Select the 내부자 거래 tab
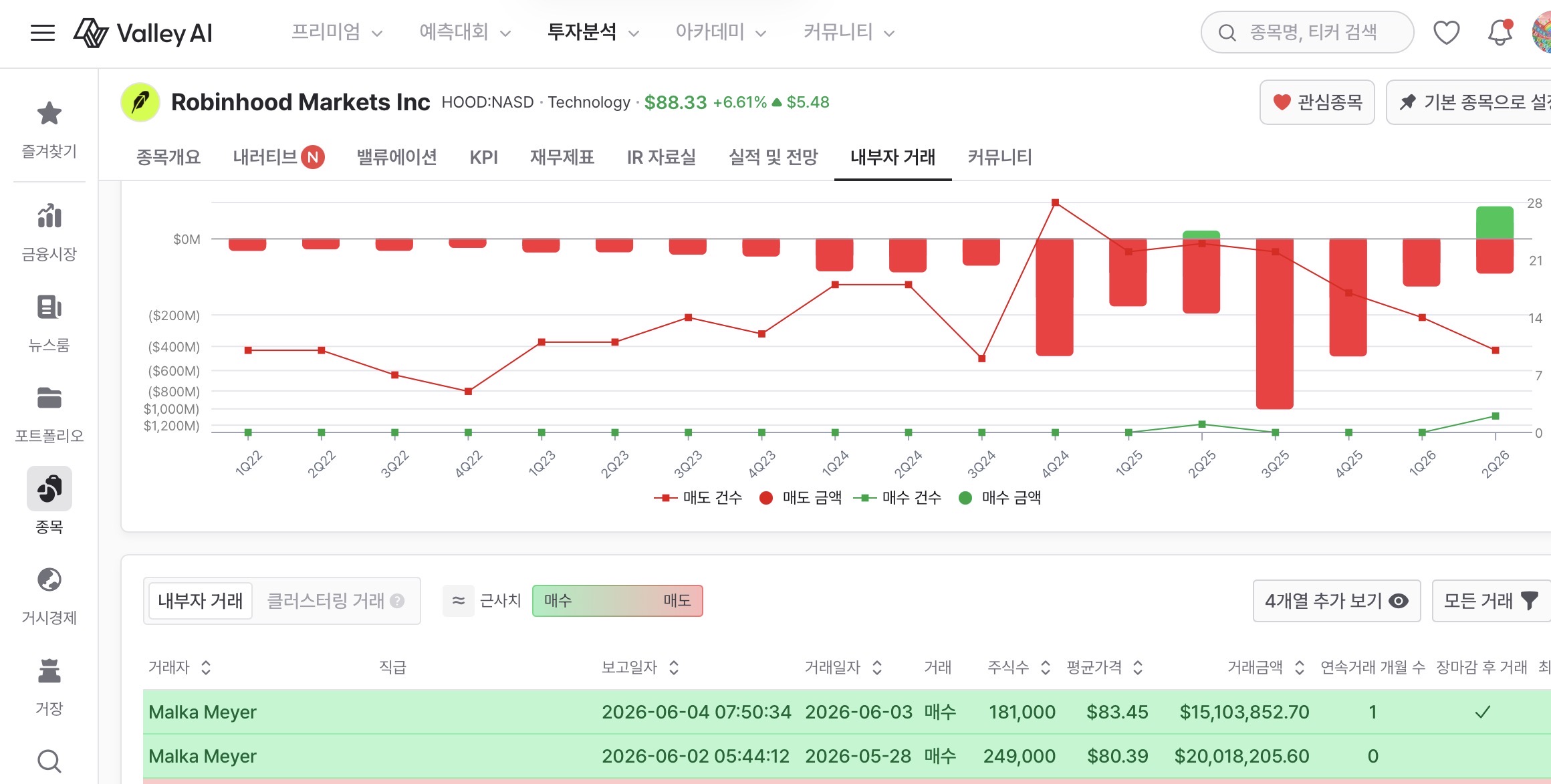Image resolution: width=1551 pixels, height=784 pixels. click(893, 157)
